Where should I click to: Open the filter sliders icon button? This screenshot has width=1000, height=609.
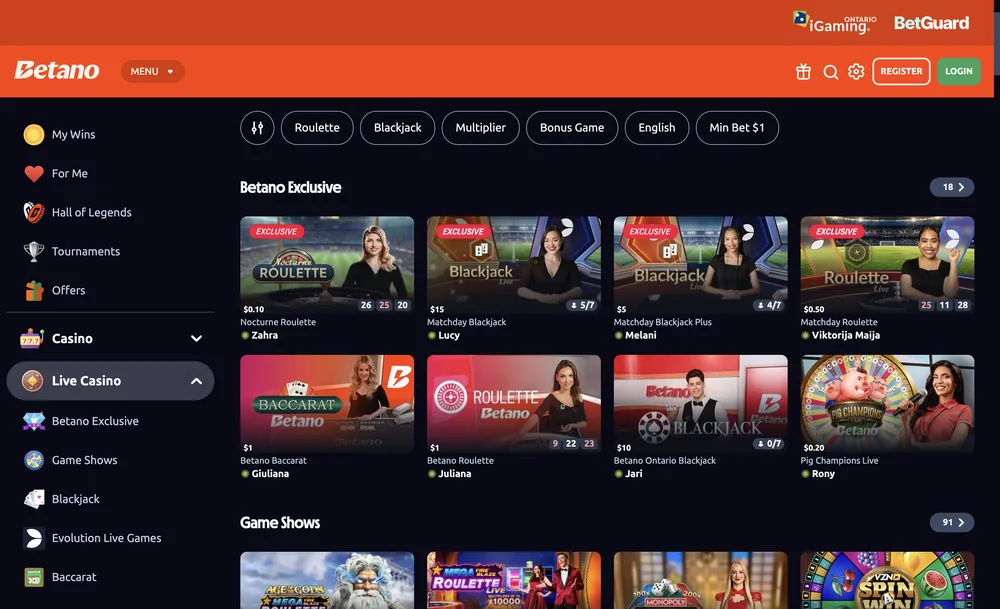click(257, 128)
